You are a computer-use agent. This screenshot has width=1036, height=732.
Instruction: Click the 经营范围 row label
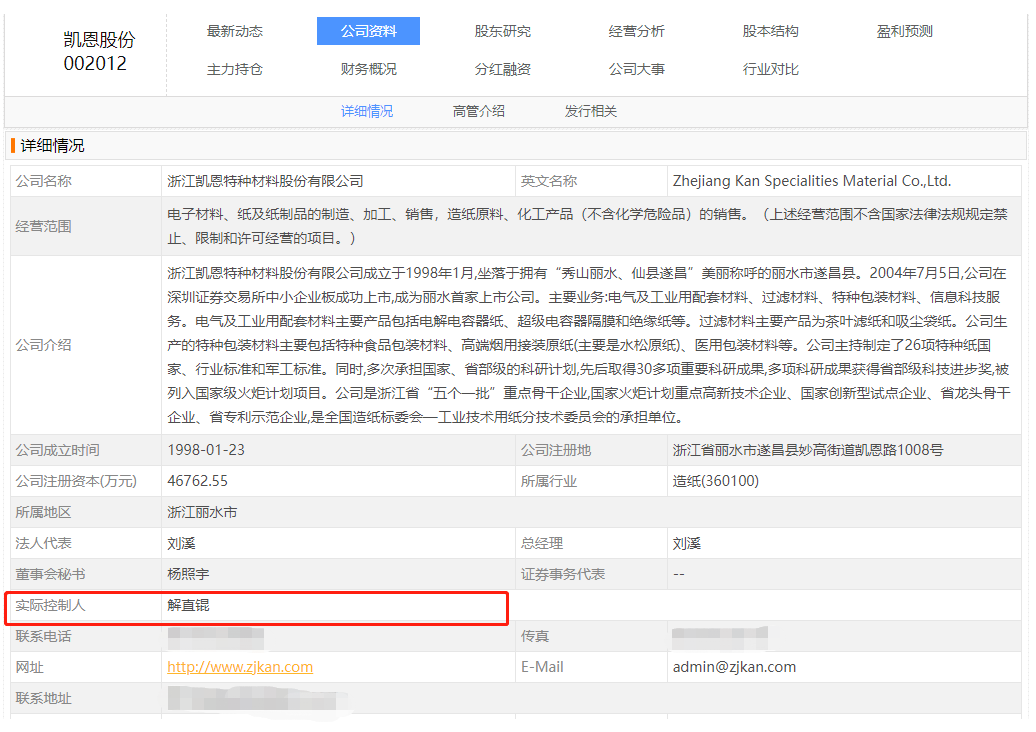click(x=43, y=227)
